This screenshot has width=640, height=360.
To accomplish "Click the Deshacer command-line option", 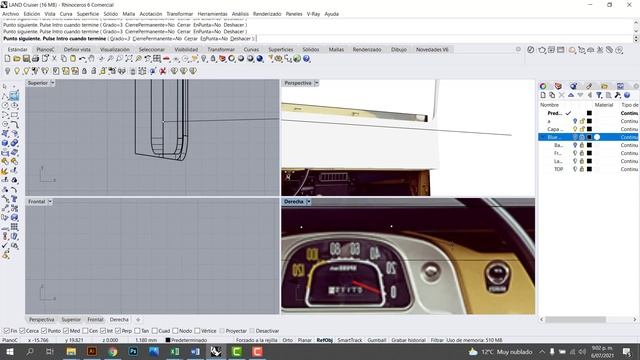I will point(240,39).
